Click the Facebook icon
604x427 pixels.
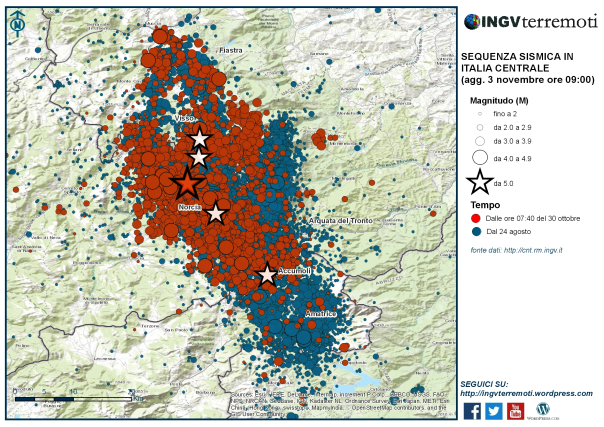(x=472, y=410)
